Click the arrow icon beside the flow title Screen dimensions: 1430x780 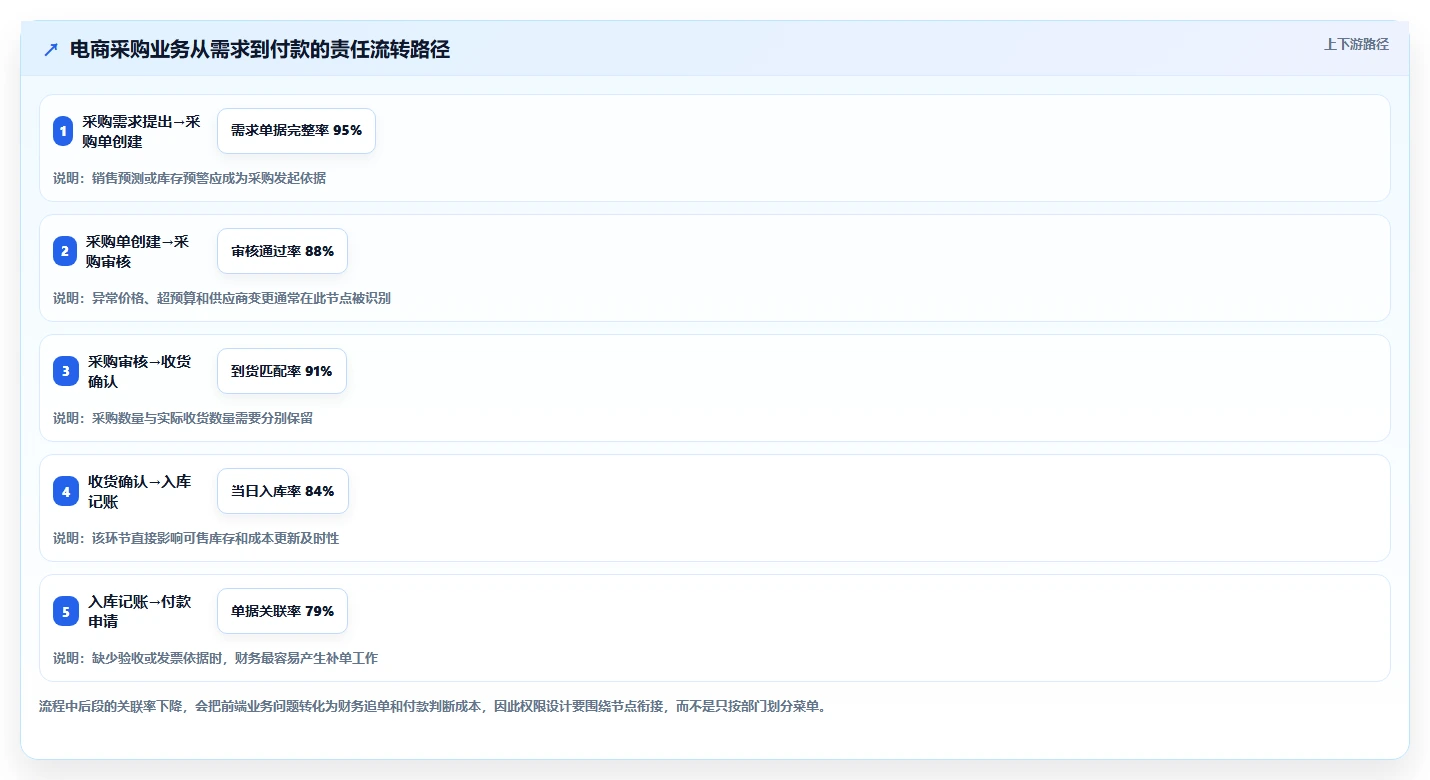tap(51, 49)
